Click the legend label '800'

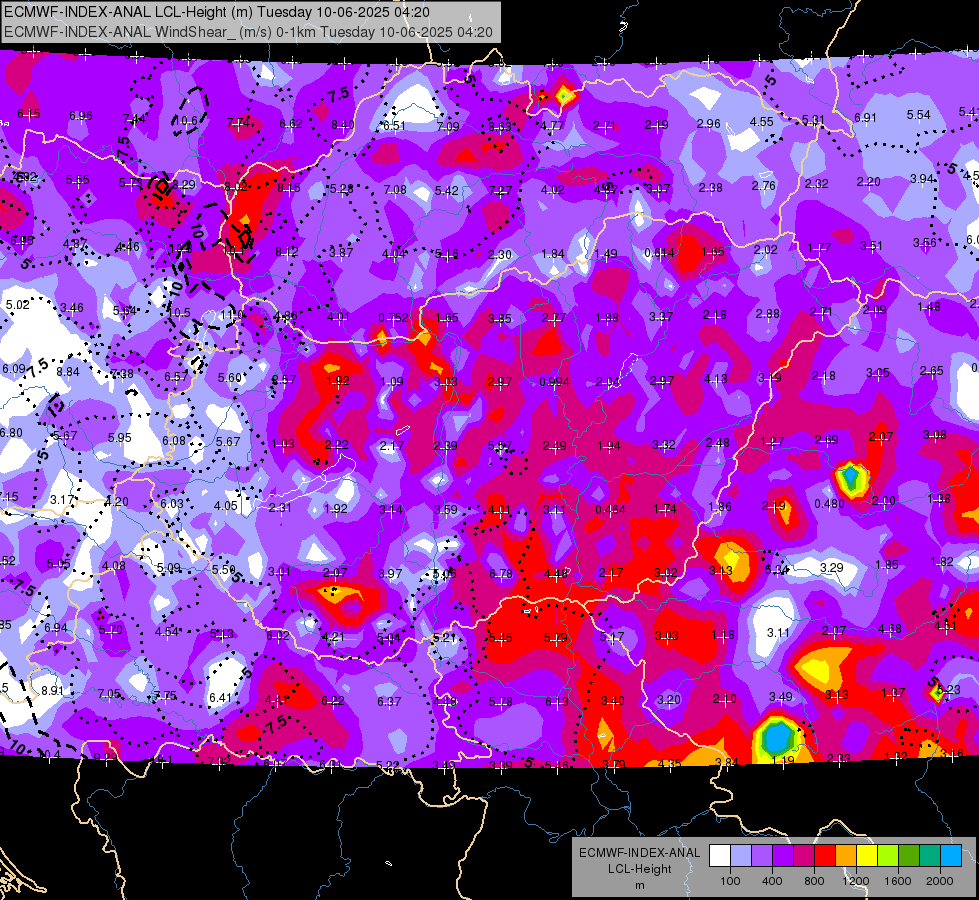814,881
